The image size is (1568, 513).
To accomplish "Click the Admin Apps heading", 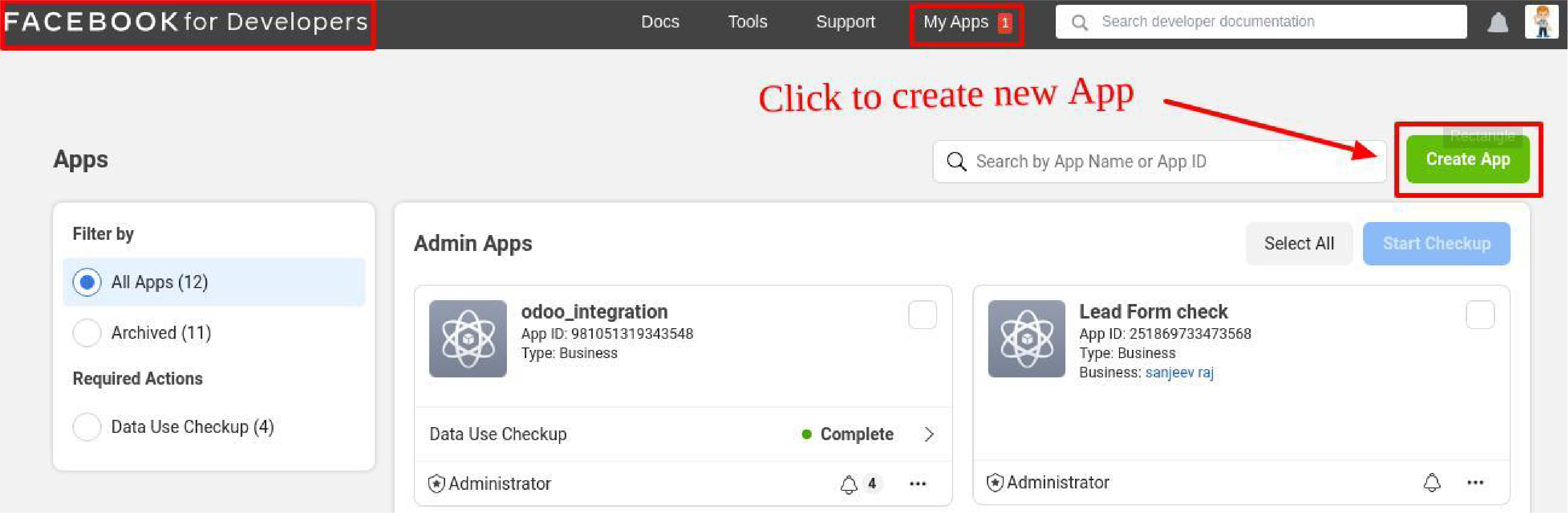I will coord(472,244).
